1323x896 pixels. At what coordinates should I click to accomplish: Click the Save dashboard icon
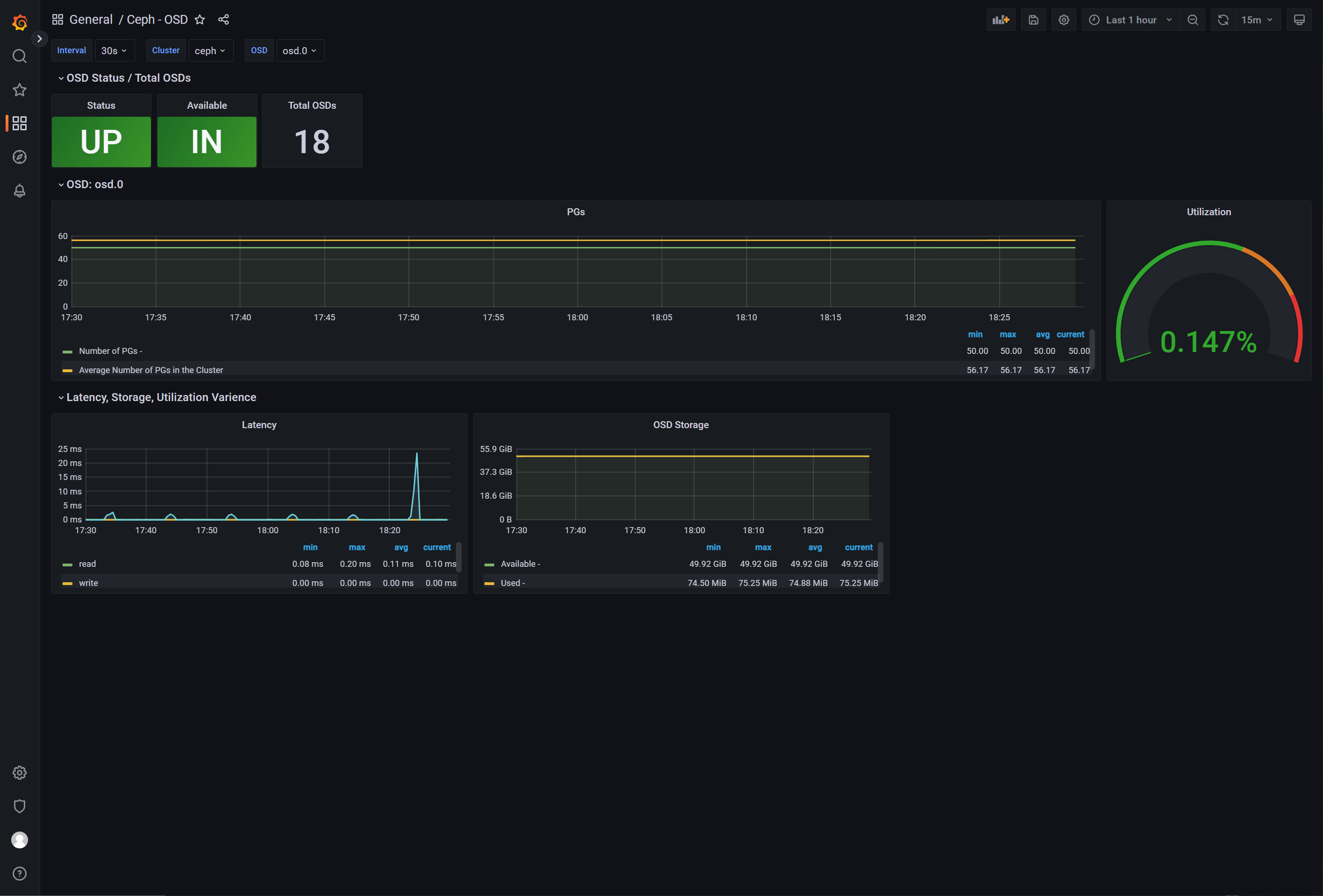(x=1033, y=20)
